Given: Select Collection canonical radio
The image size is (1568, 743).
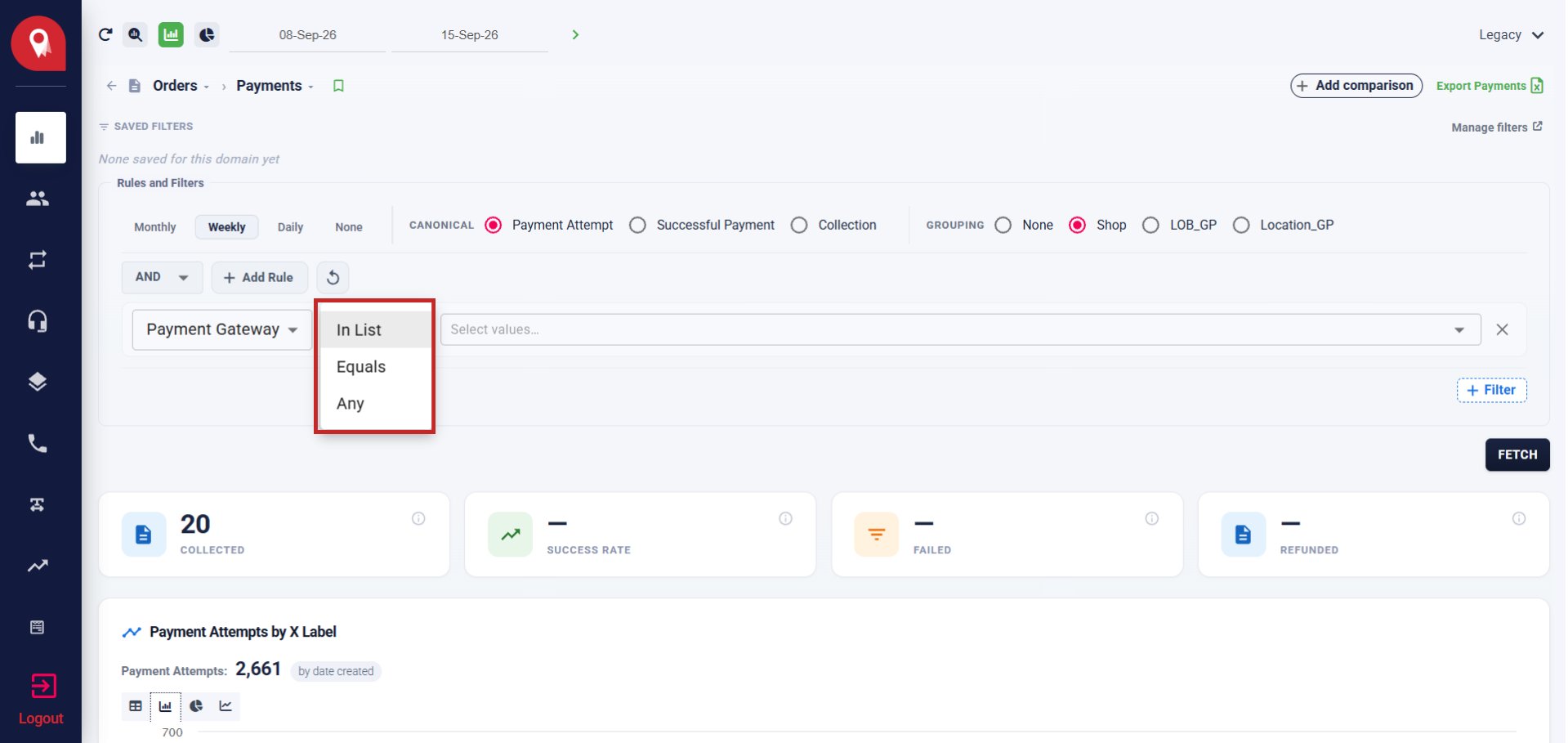Looking at the screenshot, I should pyautogui.click(x=800, y=225).
